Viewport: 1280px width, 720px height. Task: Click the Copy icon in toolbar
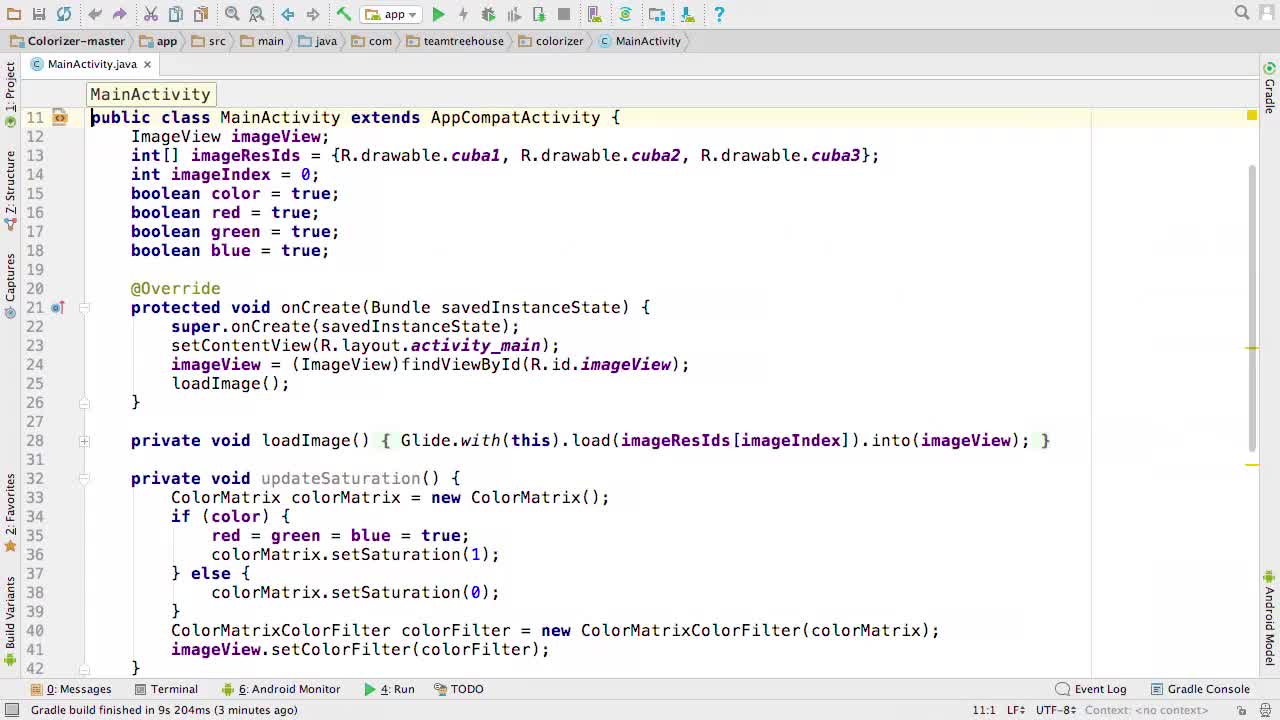pyautogui.click(x=176, y=14)
